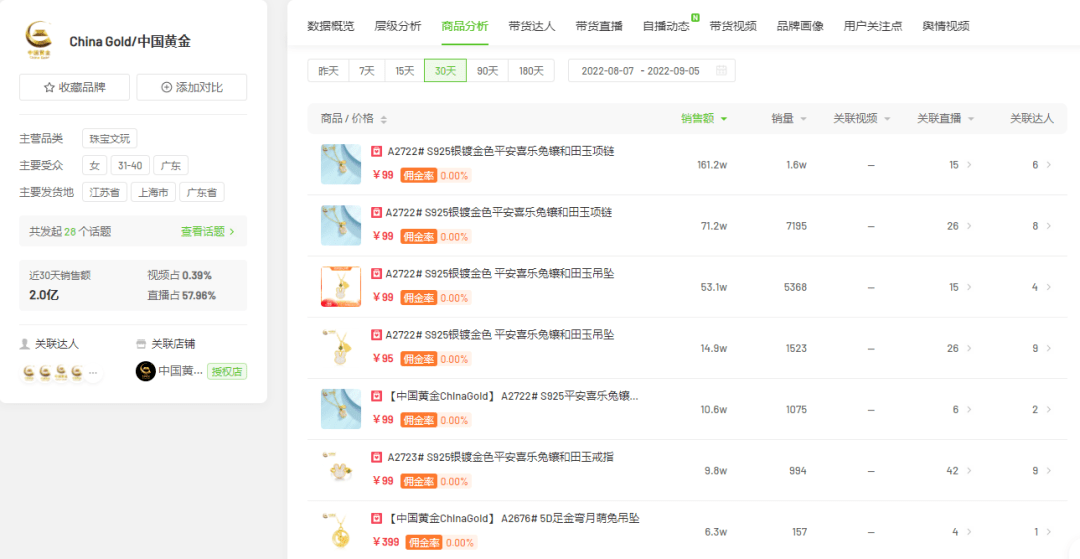
Task: Click the ¥399 price text
Action: coord(386,542)
